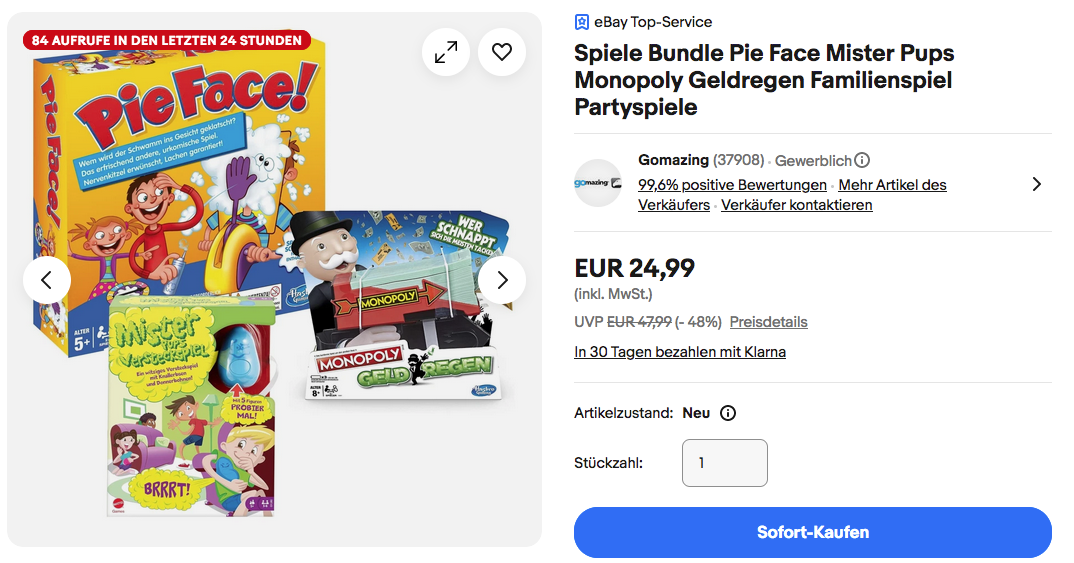Click Verkäufer kontaktieren link
Viewport: 1074px width, 563px height.
[796, 205]
